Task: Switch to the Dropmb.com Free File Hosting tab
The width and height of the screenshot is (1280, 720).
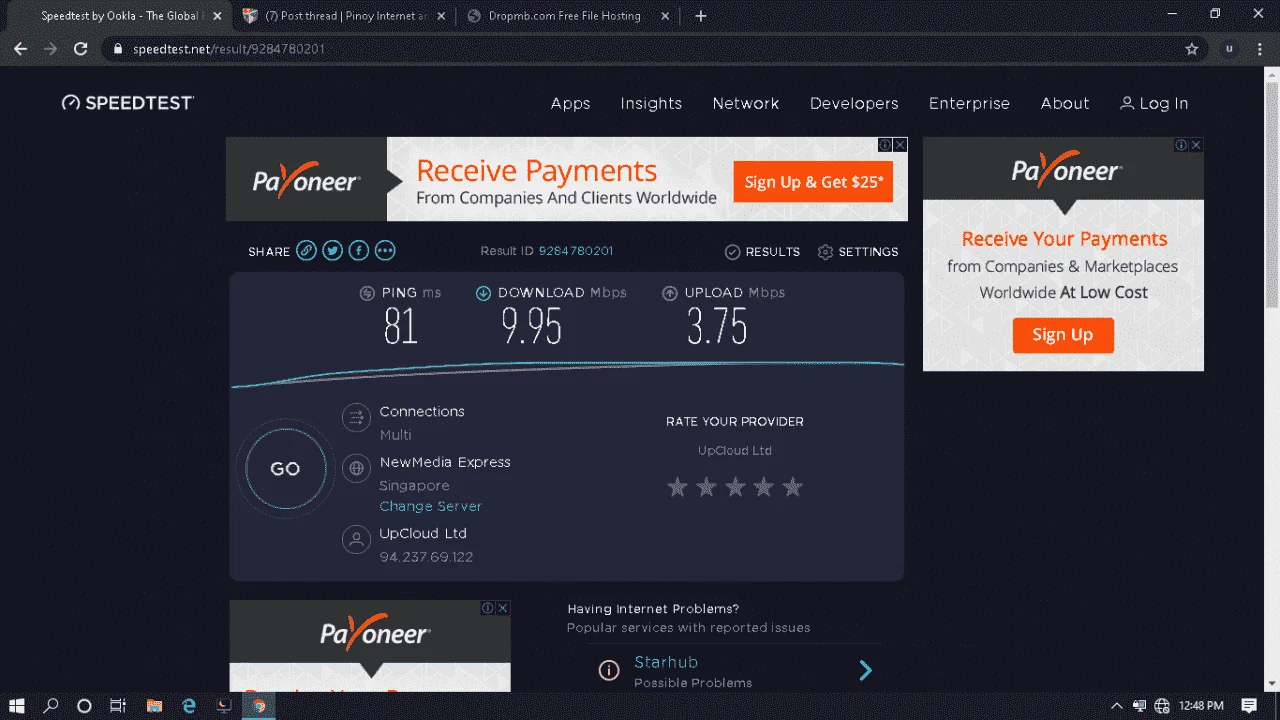Action: coord(564,16)
